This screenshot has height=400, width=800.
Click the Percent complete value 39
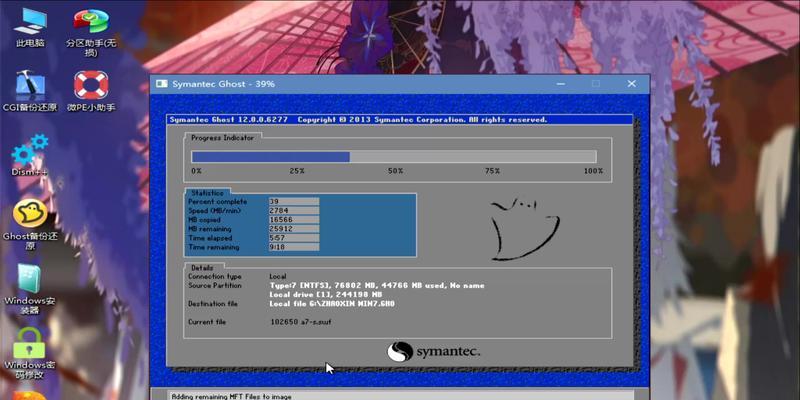pos(294,202)
